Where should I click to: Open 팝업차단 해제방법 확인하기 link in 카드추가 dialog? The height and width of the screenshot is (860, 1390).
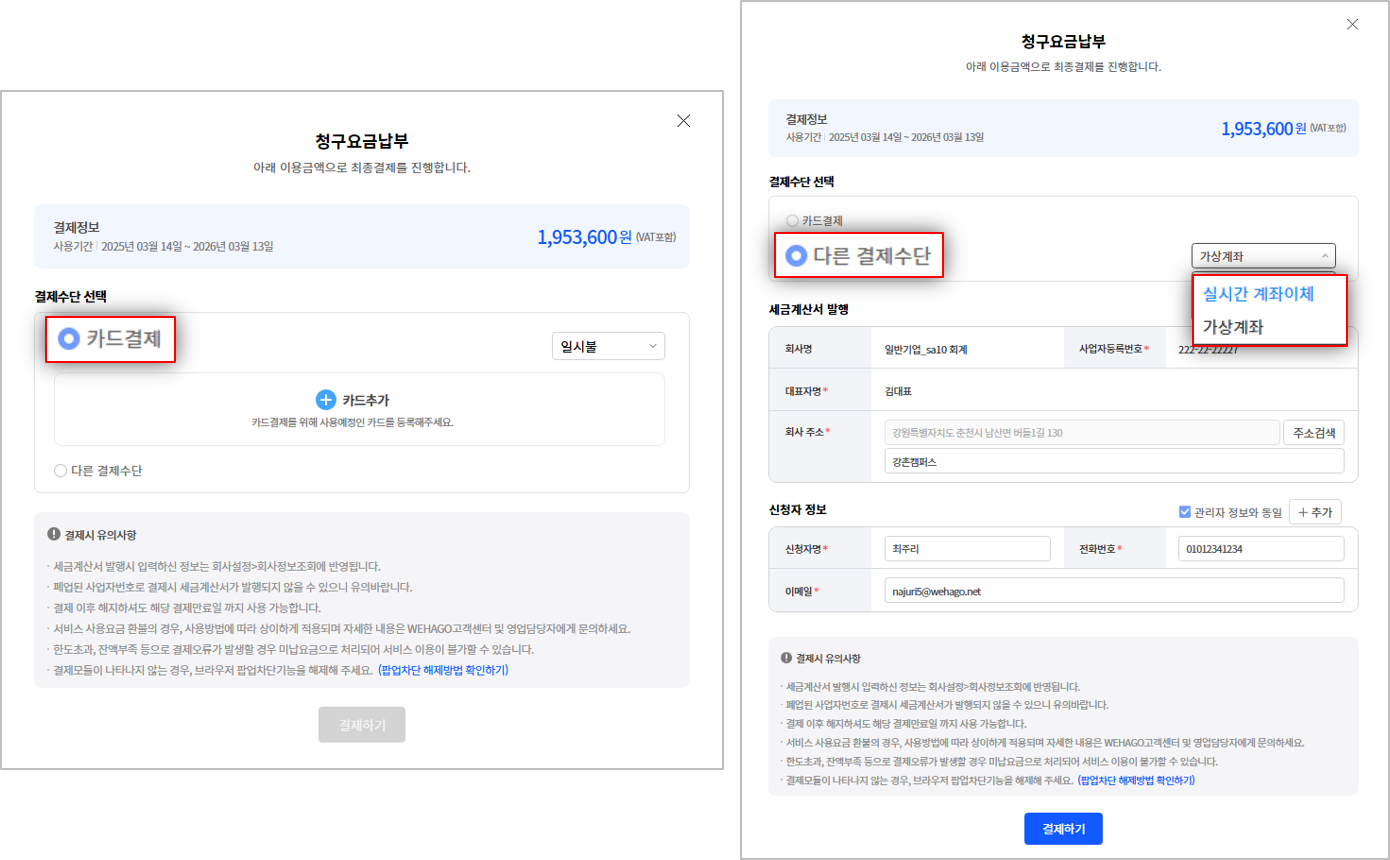[x=443, y=670]
